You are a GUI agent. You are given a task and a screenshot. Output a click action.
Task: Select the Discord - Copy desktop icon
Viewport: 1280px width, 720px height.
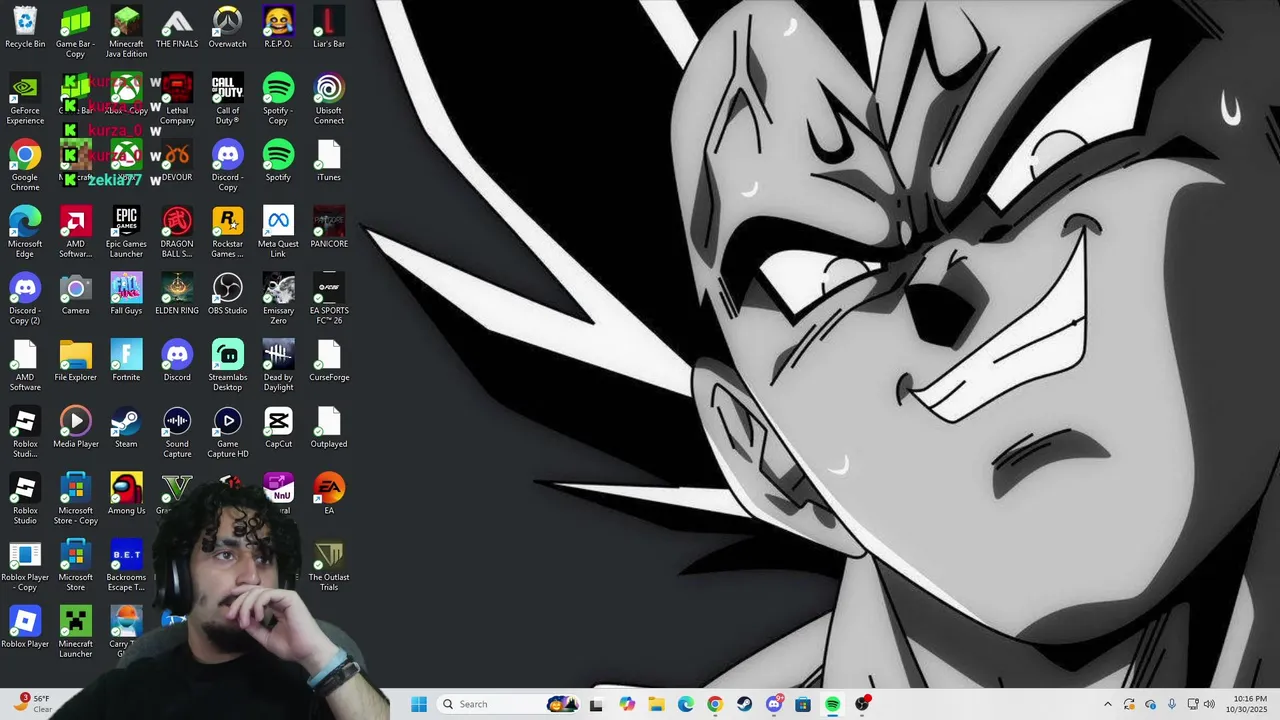[228, 165]
